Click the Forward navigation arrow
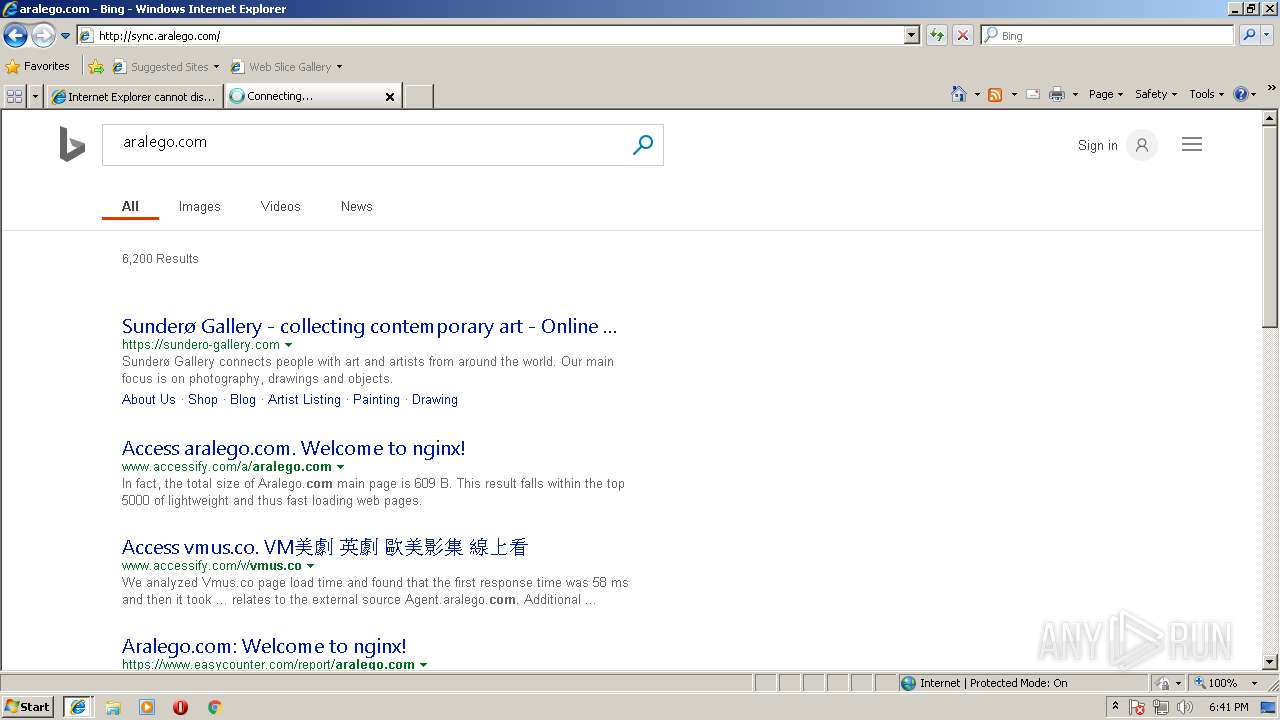The height and width of the screenshot is (720, 1280). pos(43,36)
